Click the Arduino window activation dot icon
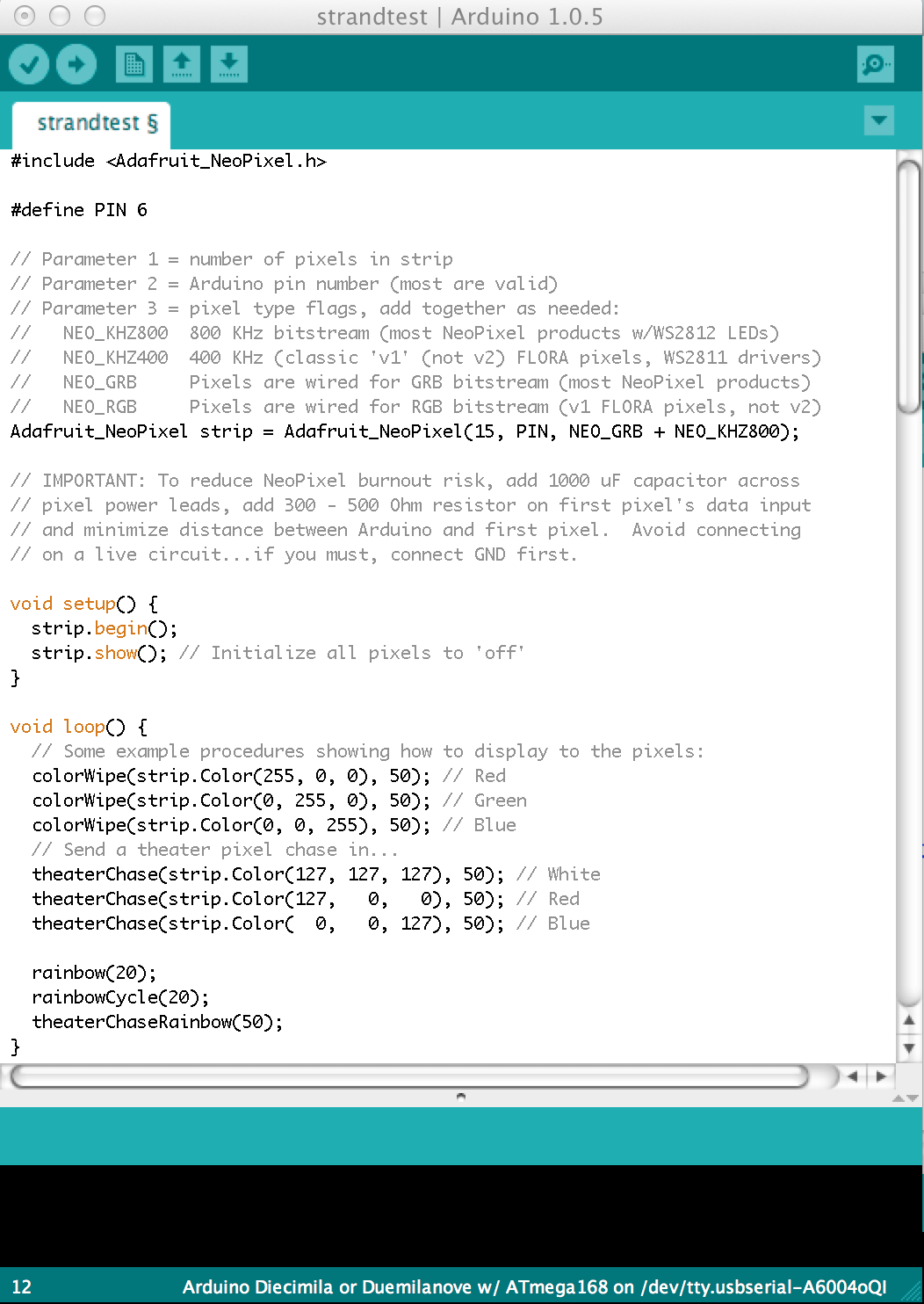The width and height of the screenshot is (924, 1304). click(24, 16)
